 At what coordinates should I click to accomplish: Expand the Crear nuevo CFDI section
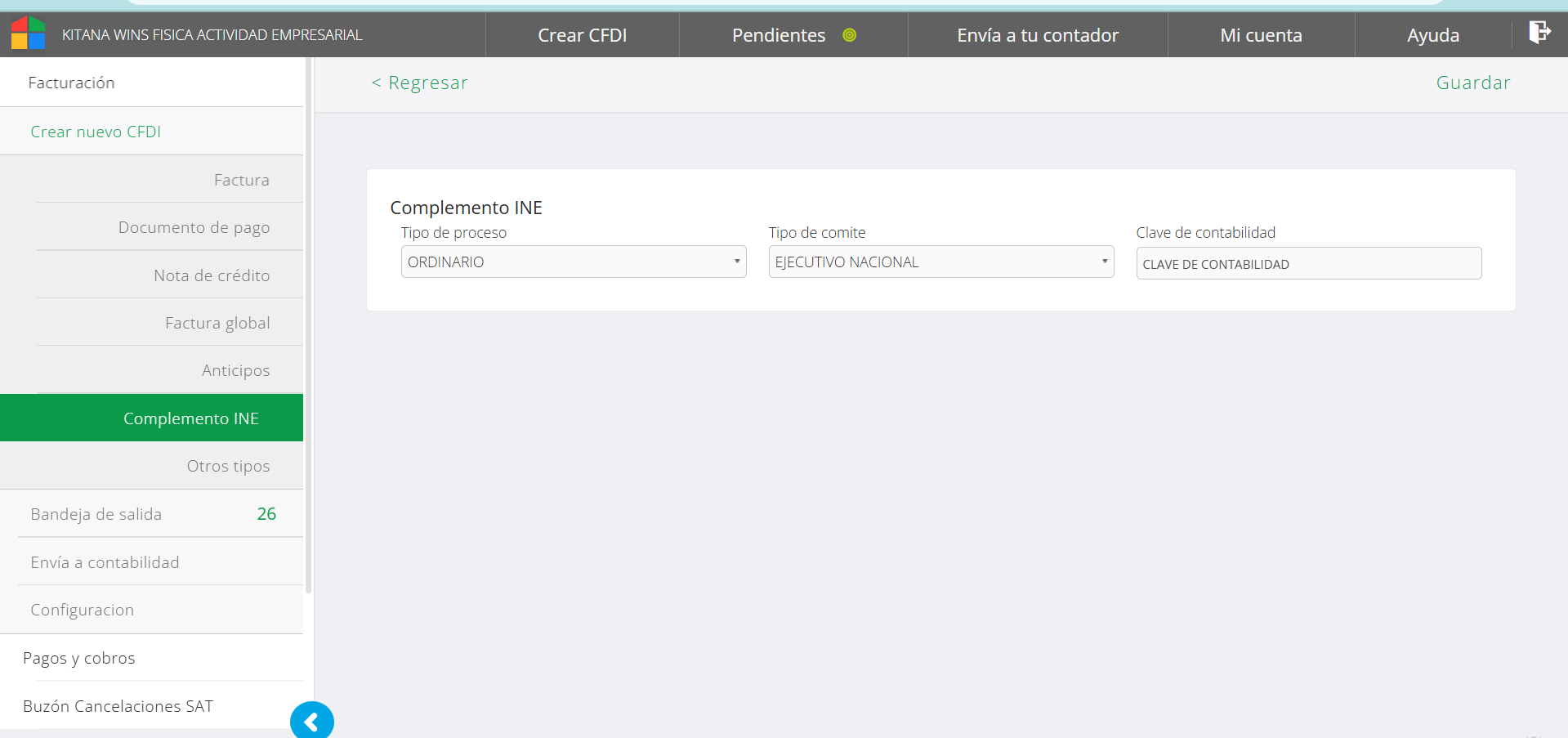(x=96, y=132)
